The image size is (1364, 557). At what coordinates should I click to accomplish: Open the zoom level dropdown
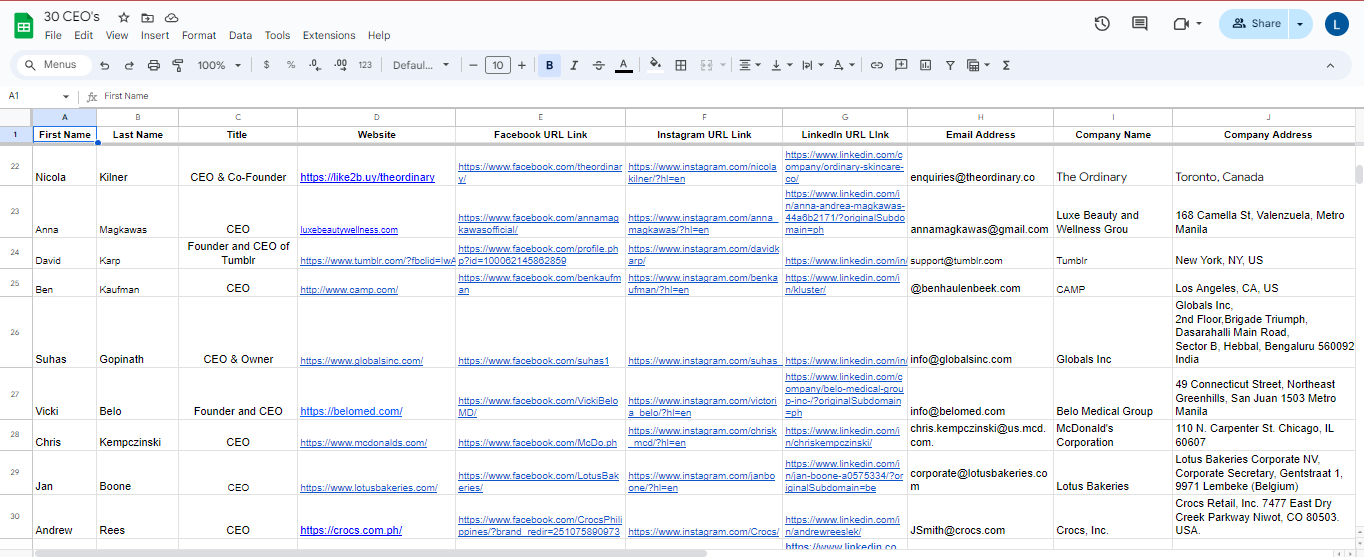(x=219, y=65)
